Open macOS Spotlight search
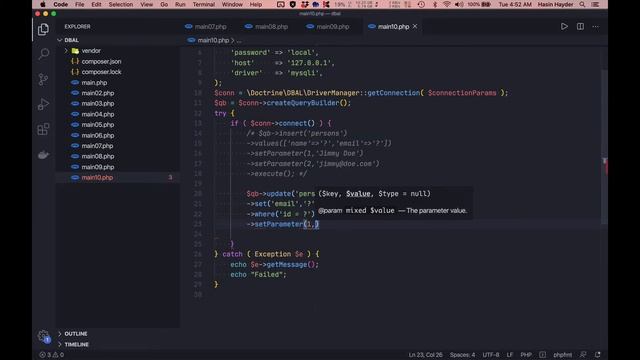 (x=582, y=4)
